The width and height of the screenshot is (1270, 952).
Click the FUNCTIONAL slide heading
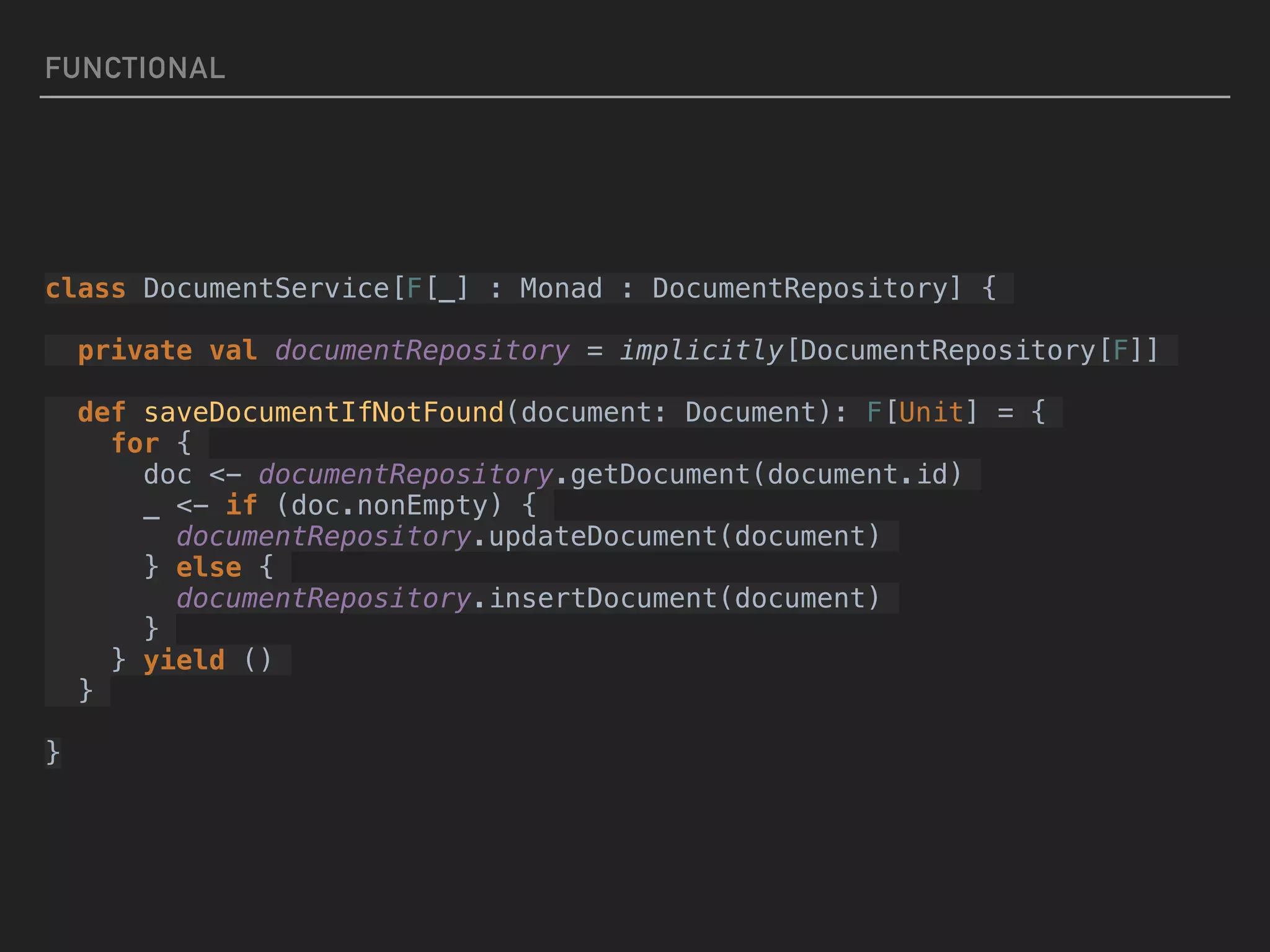tap(135, 68)
